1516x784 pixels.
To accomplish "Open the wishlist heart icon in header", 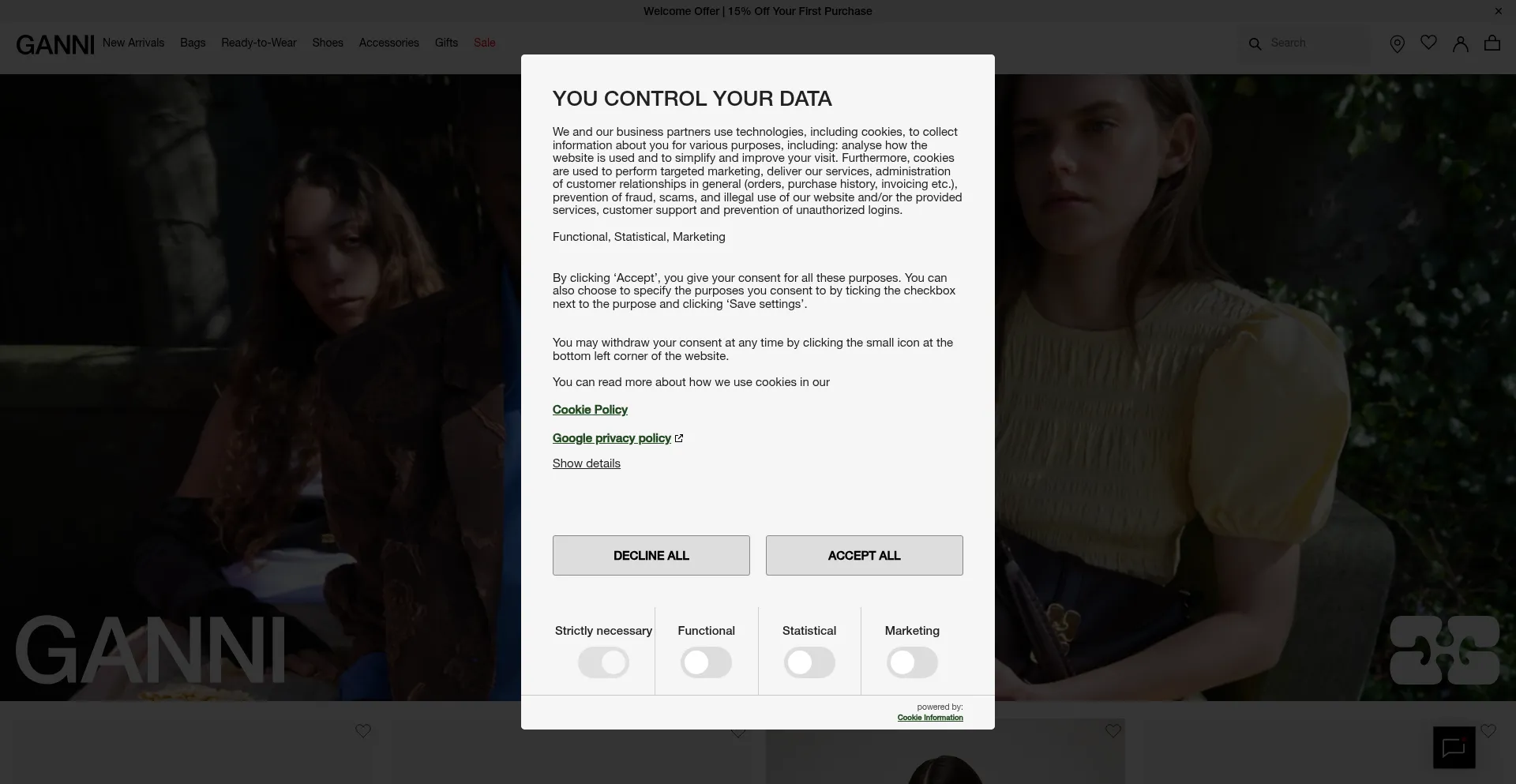I will pos(1428,43).
